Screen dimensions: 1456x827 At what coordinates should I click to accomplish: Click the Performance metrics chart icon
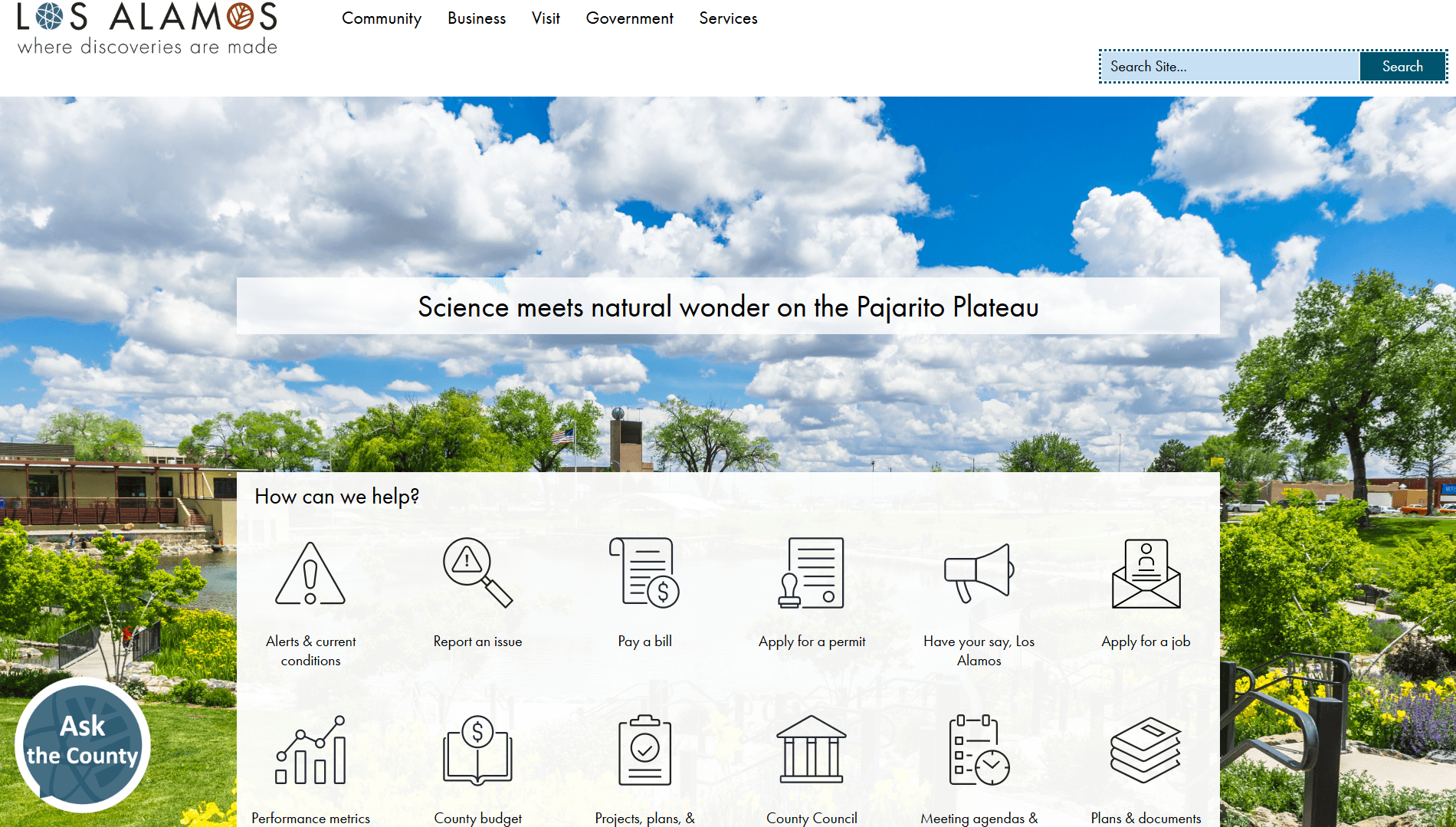point(310,750)
